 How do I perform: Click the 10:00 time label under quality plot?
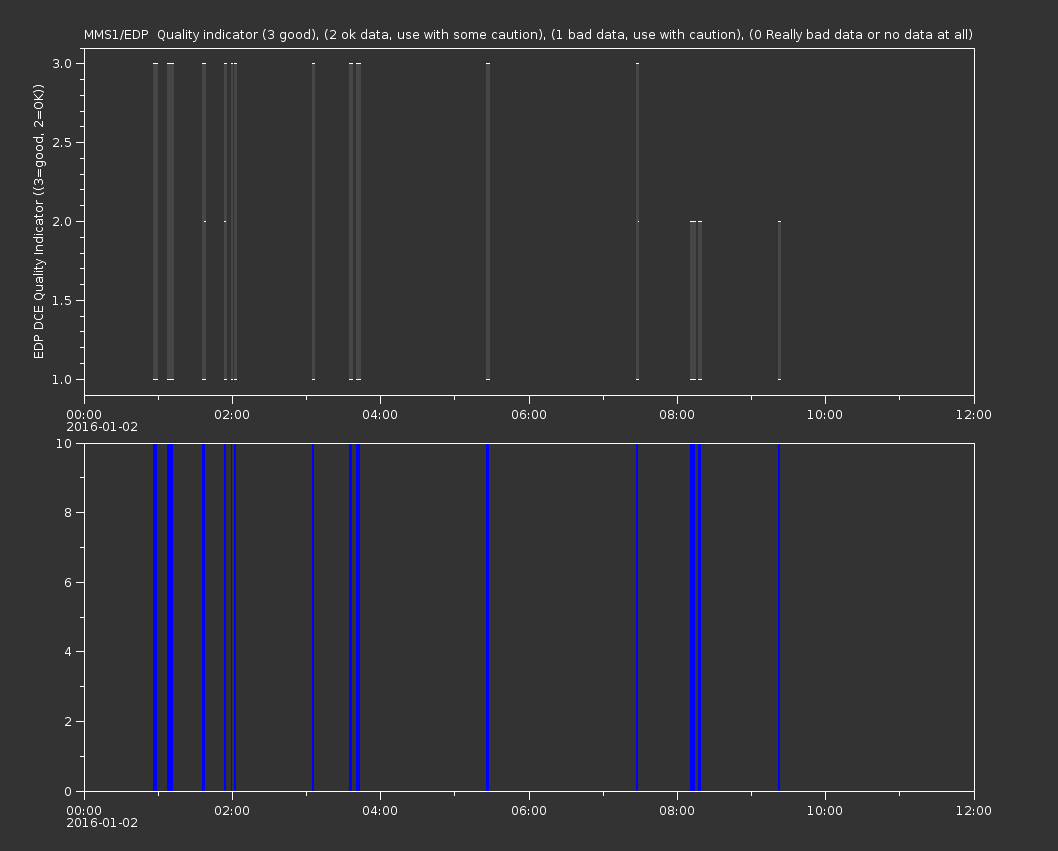(825, 414)
